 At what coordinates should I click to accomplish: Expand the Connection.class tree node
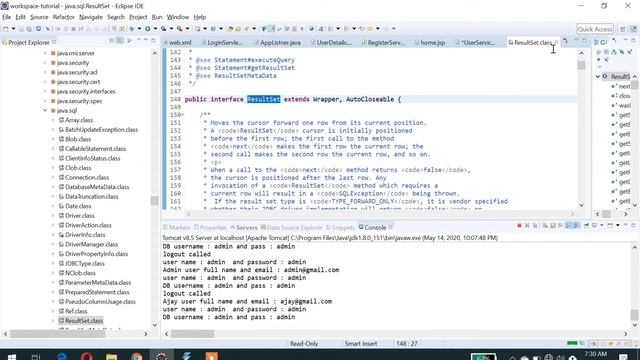(x=53, y=178)
